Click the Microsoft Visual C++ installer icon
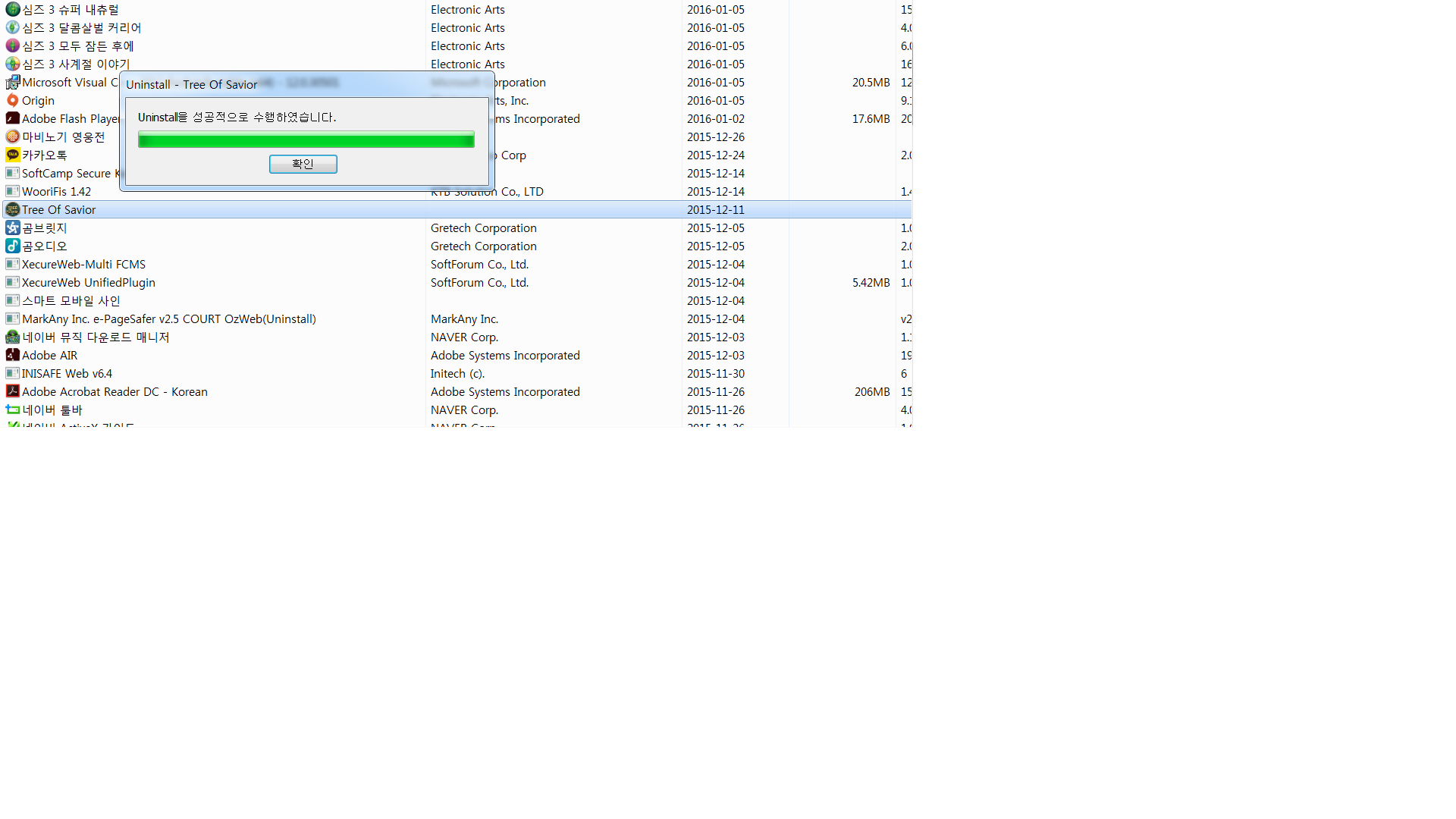Viewport: 1456px width, 819px height. click(x=12, y=83)
